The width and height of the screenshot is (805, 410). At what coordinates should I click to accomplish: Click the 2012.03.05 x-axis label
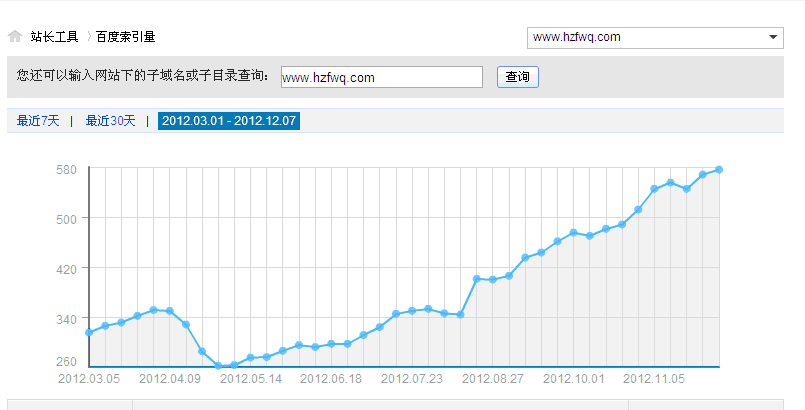(89, 379)
